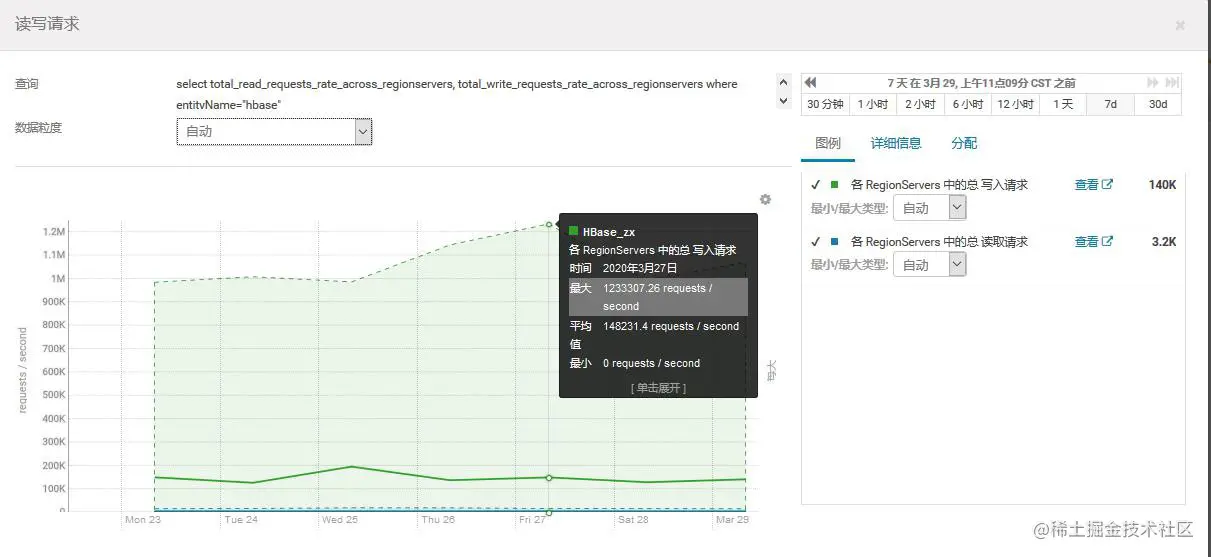Click 各 RegionServers 中的总 读取请求 legend label
1211x557 pixels.
click(939, 242)
